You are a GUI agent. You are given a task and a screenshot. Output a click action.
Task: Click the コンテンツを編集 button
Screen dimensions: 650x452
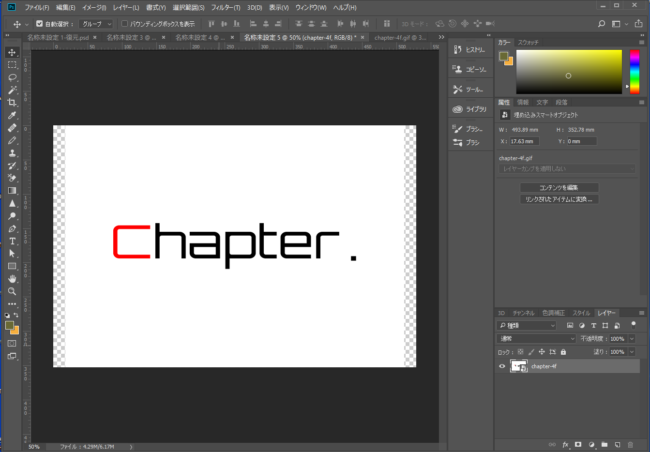[559, 187]
